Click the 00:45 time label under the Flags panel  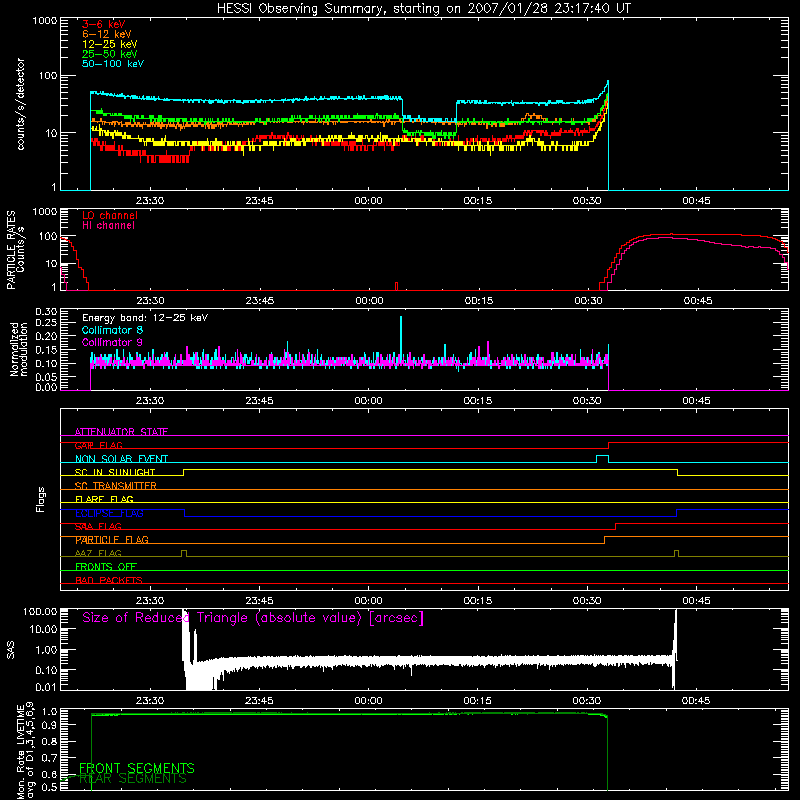click(696, 601)
